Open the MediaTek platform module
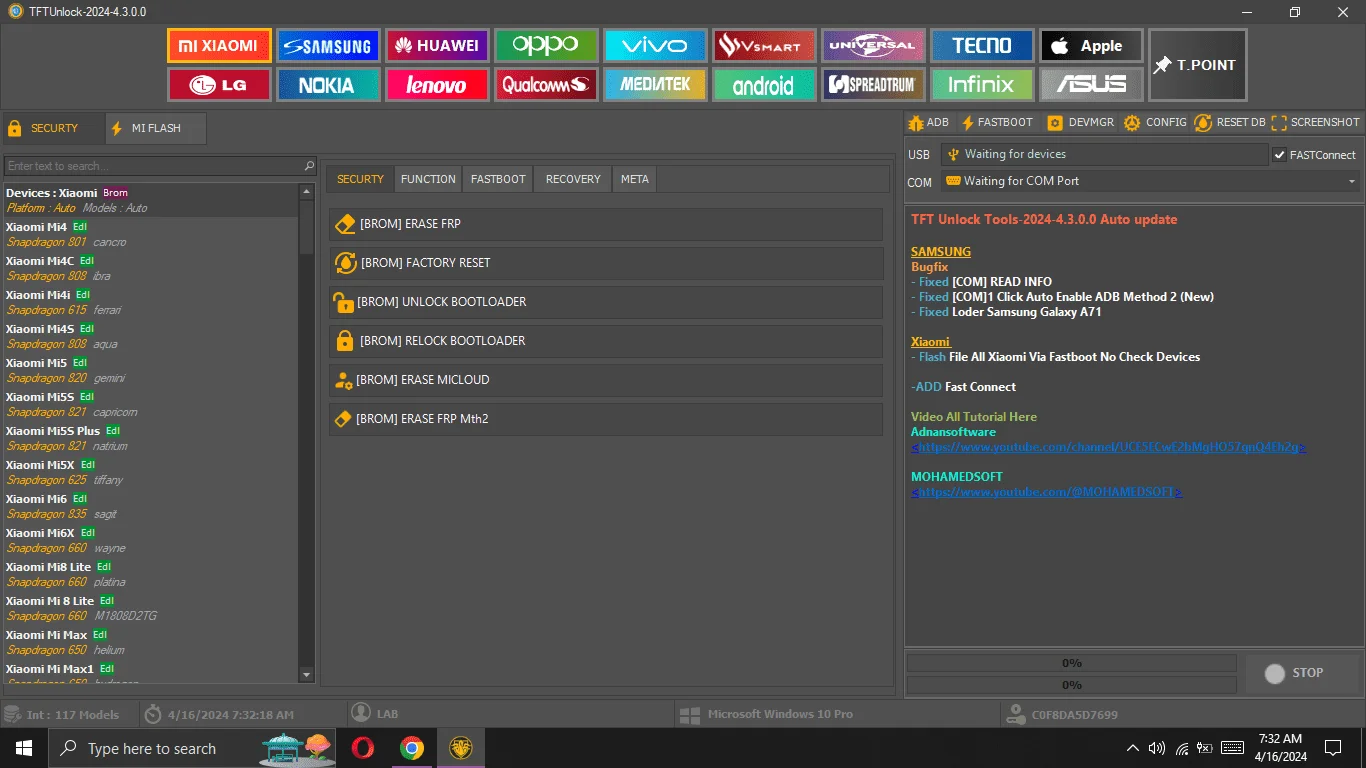The width and height of the screenshot is (1366, 768). 654,85
